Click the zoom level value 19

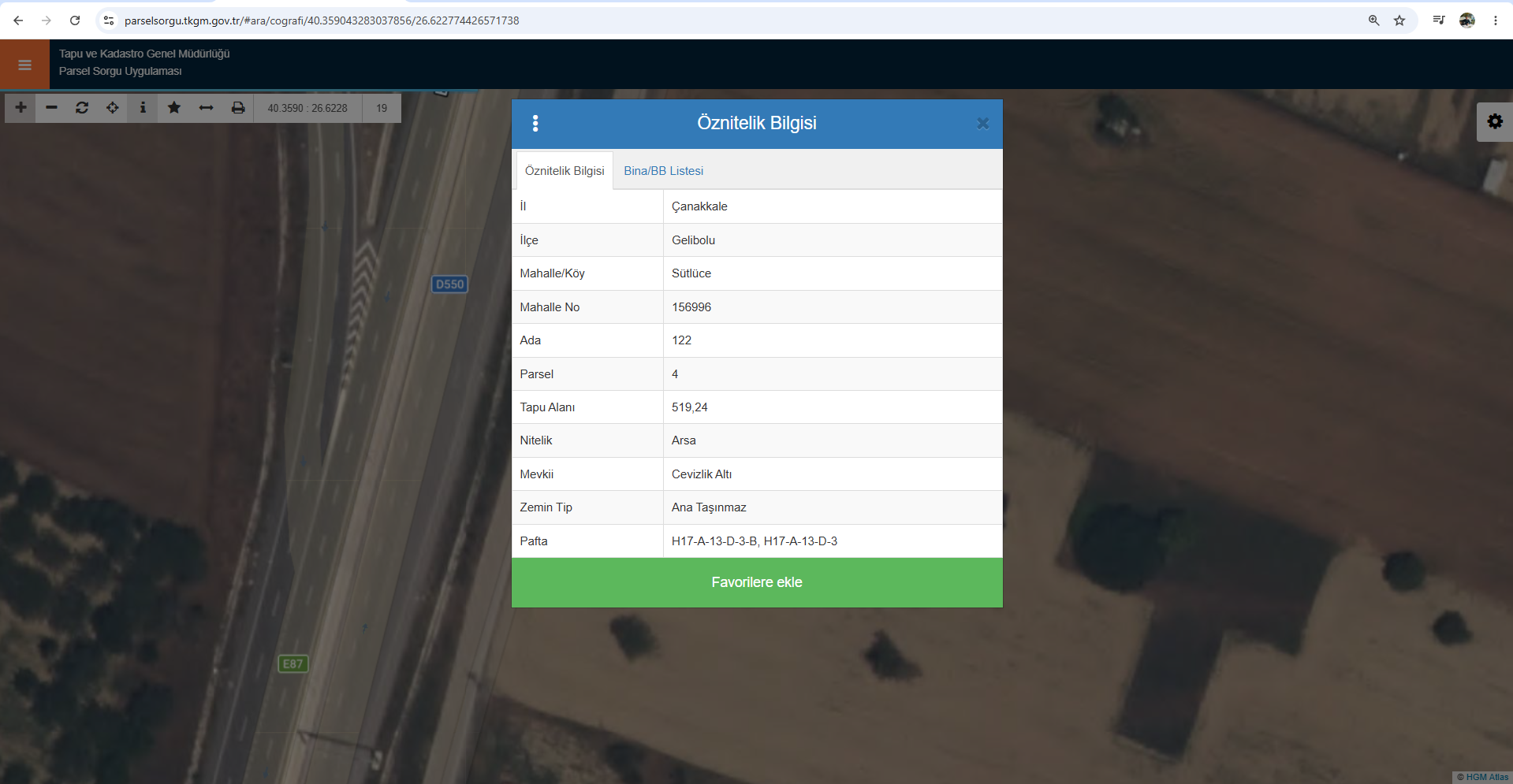click(x=382, y=108)
